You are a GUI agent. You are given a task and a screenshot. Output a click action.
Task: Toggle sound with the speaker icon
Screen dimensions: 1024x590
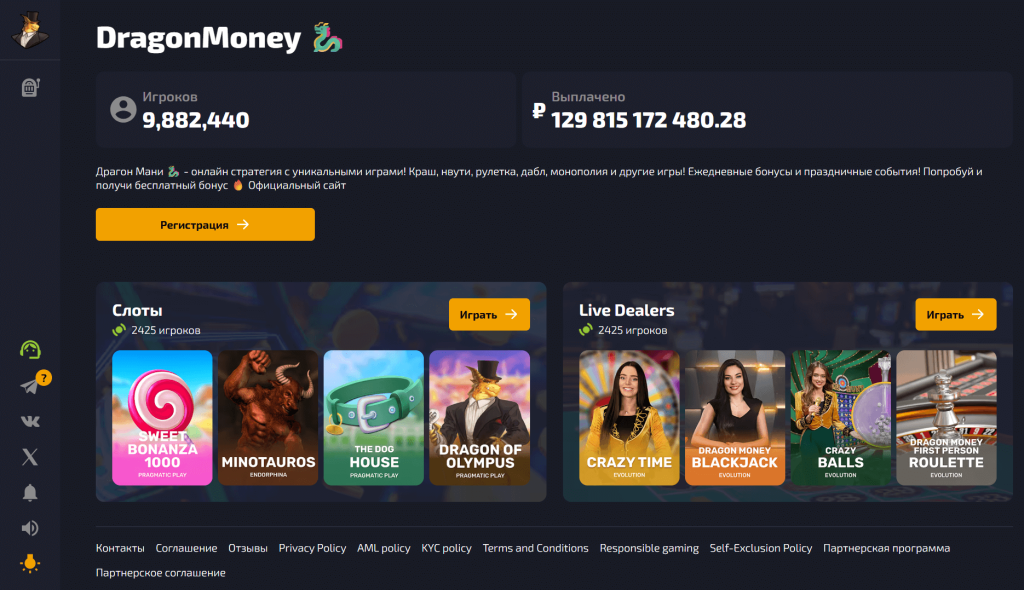point(30,528)
